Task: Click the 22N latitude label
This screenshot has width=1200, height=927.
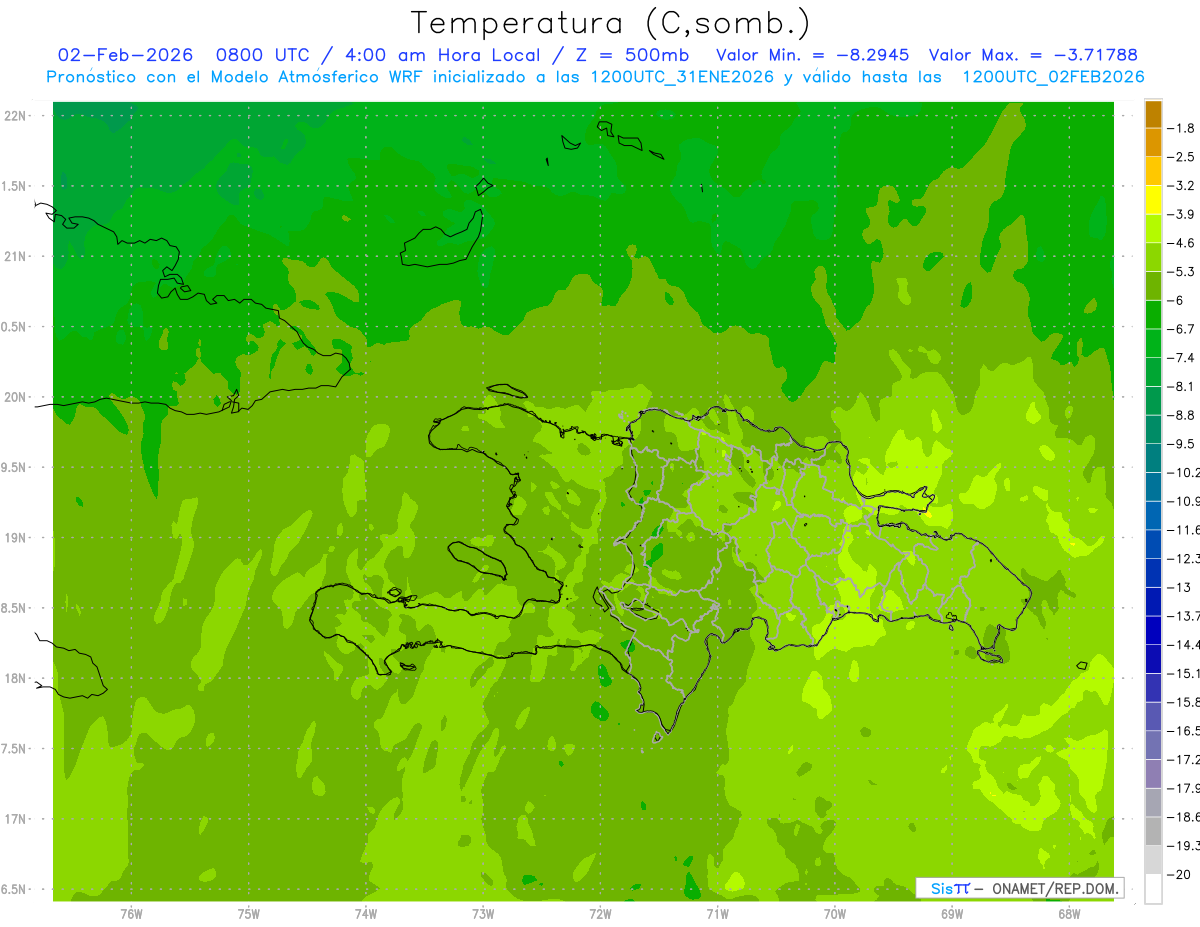Action: 16,116
